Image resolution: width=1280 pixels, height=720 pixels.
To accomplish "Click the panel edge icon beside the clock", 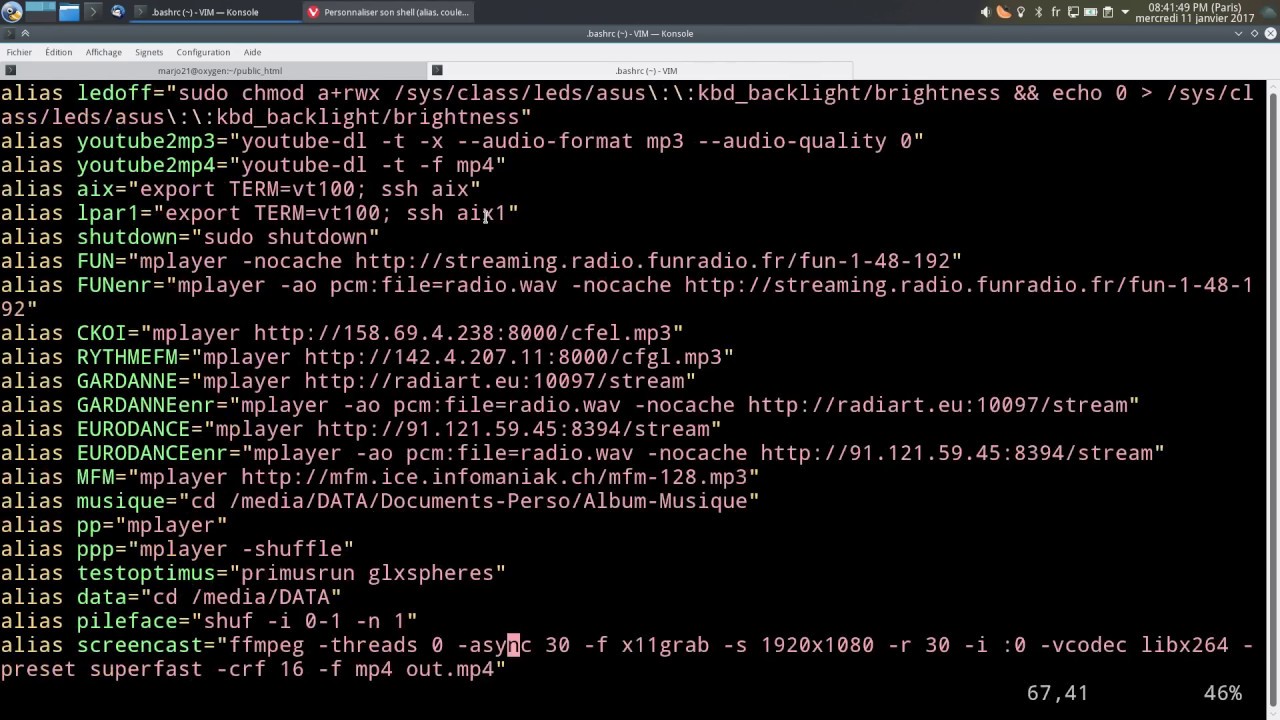I will (x=1268, y=12).
